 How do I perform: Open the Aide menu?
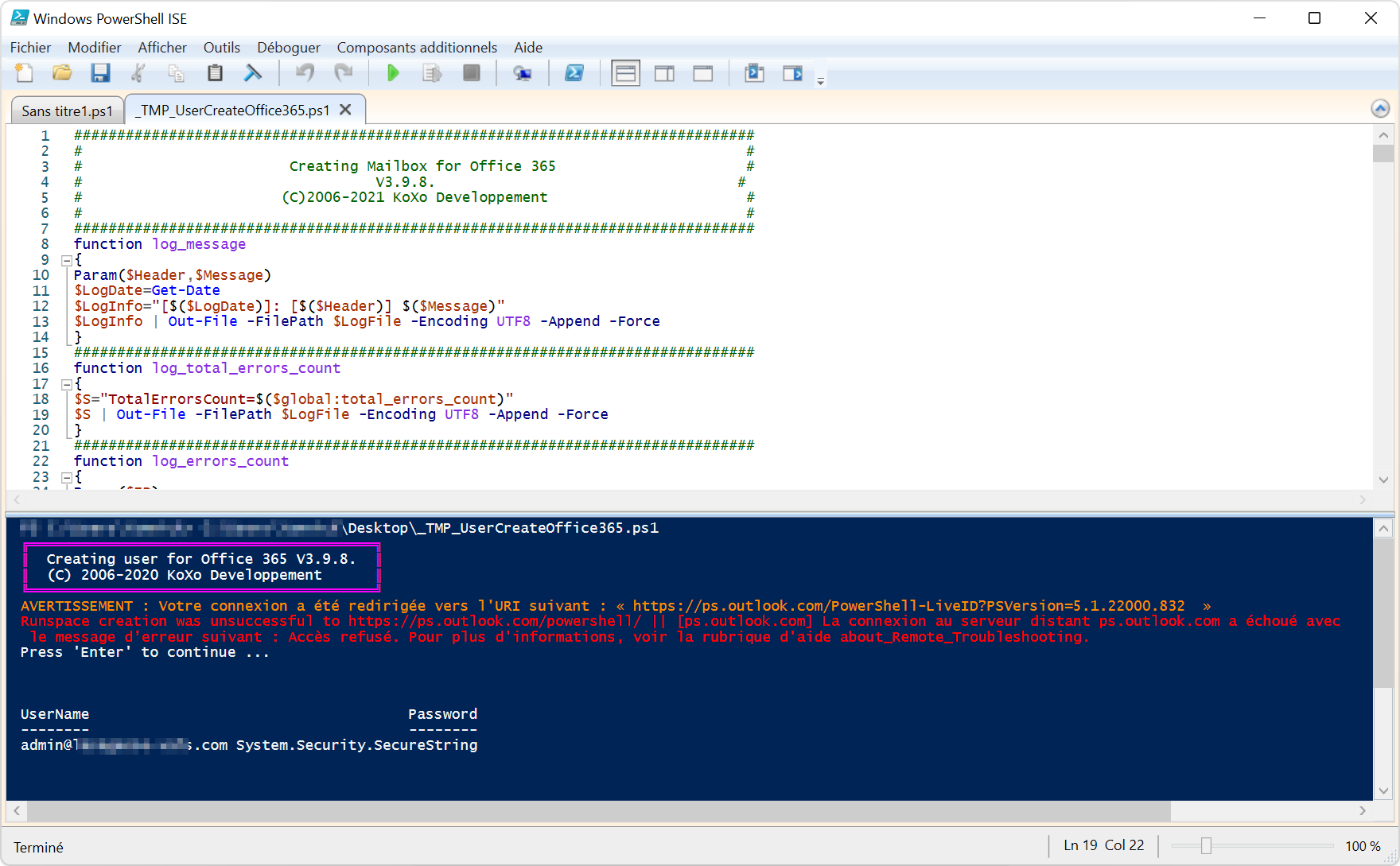[528, 48]
